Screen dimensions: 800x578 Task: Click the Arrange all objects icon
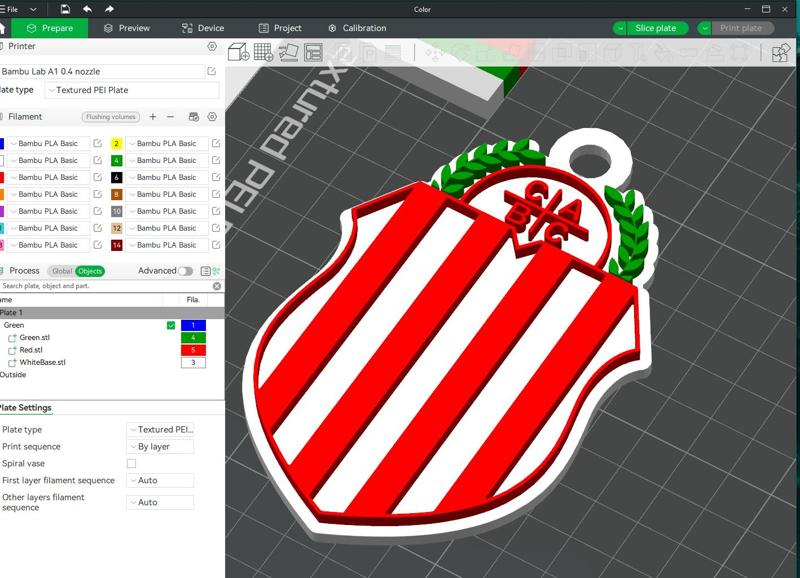click(313, 52)
